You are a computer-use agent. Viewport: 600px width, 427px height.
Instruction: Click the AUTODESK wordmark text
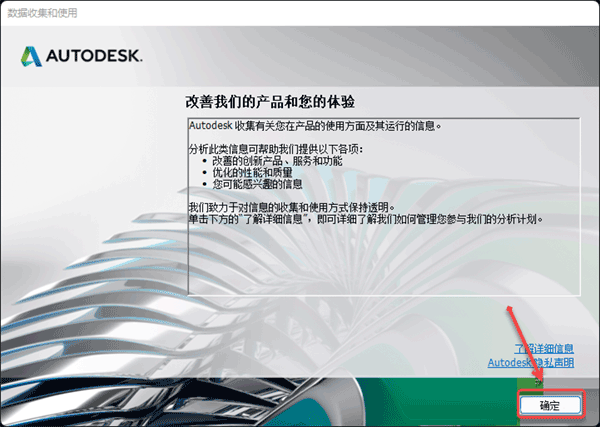point(94,56)
